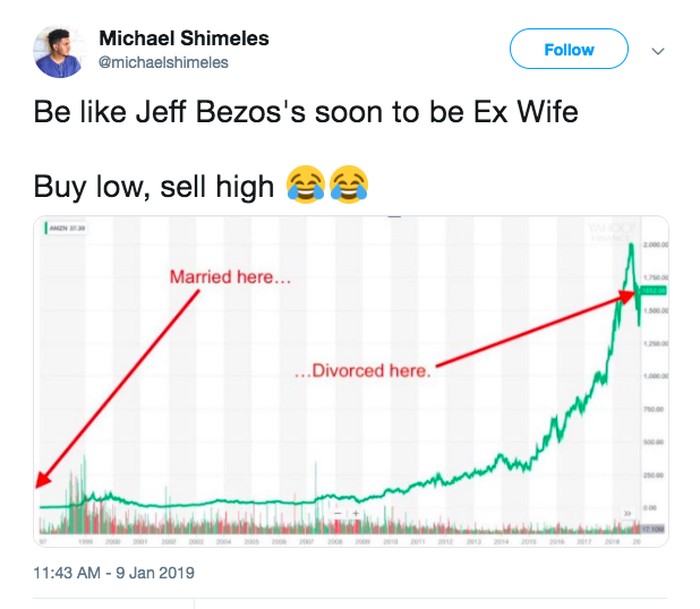Click the "Be like Jeff Bezos's" tweet text
The width and height of the screenshot is (700, 609).
click(305, 111)
